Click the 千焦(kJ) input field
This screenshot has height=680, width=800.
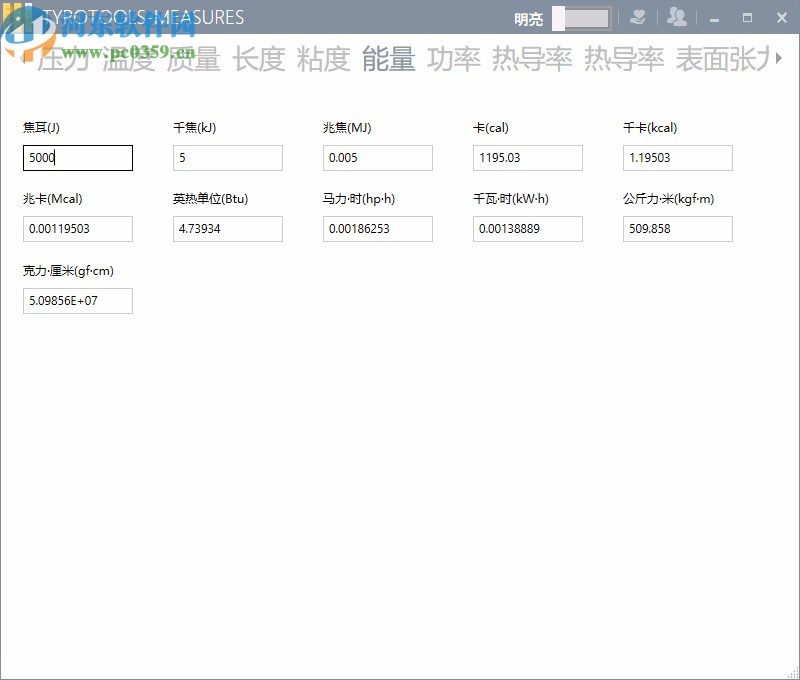pyautogui.click(x=227, y=158)
